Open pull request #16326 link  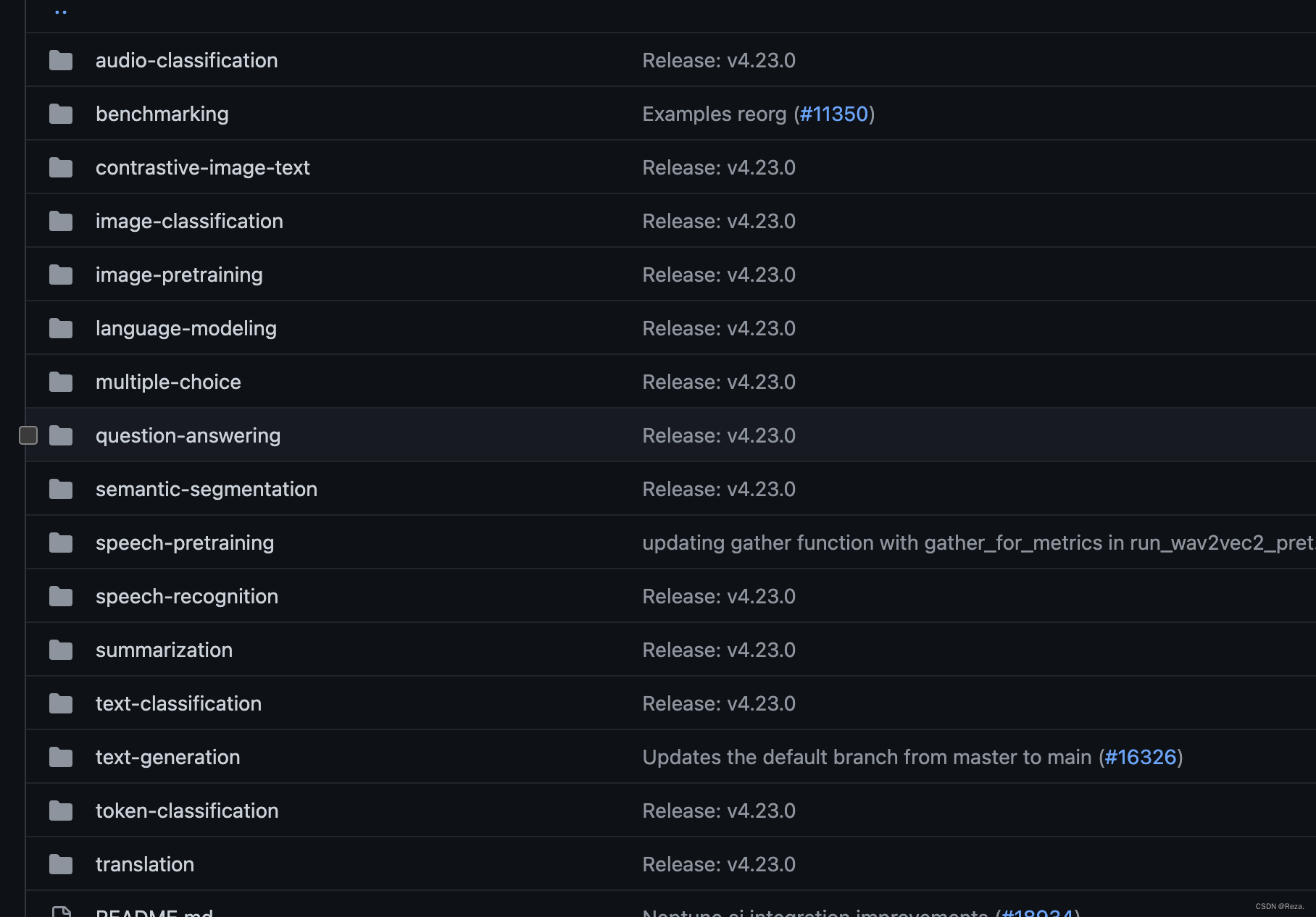(x=1141, y=757)
